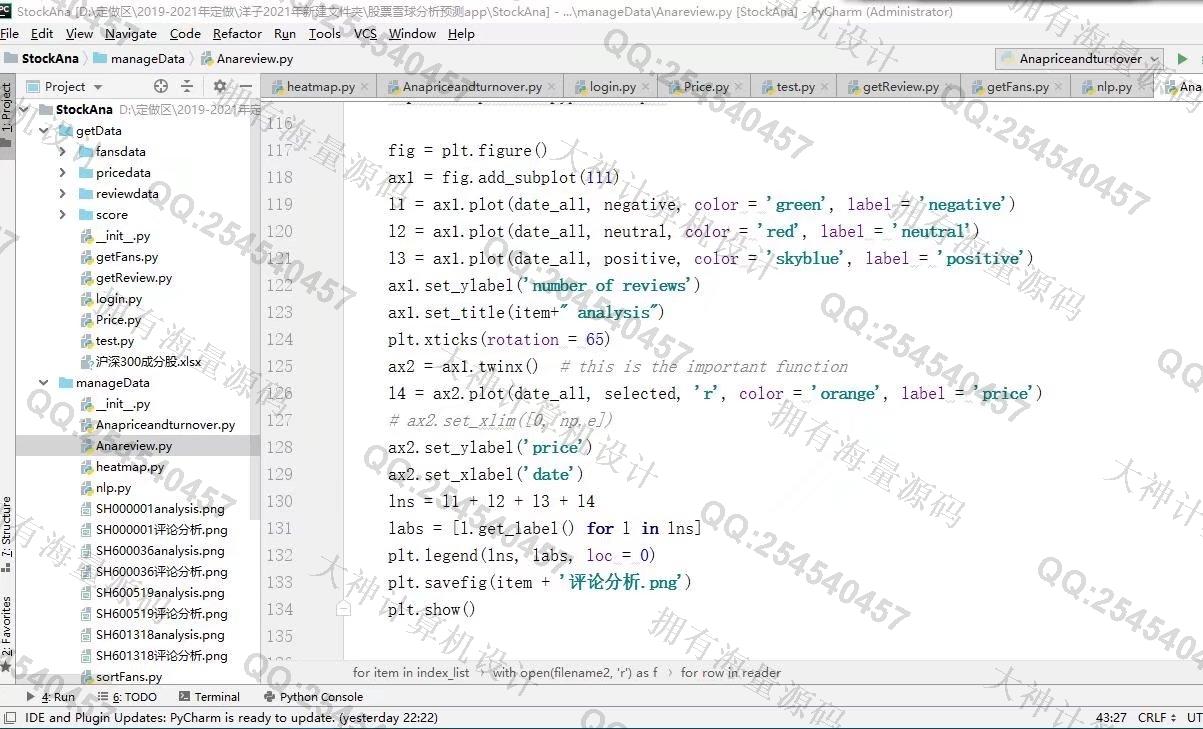Open the Code menu
This screenshot has width=1203, height=729.
[185, 33]
